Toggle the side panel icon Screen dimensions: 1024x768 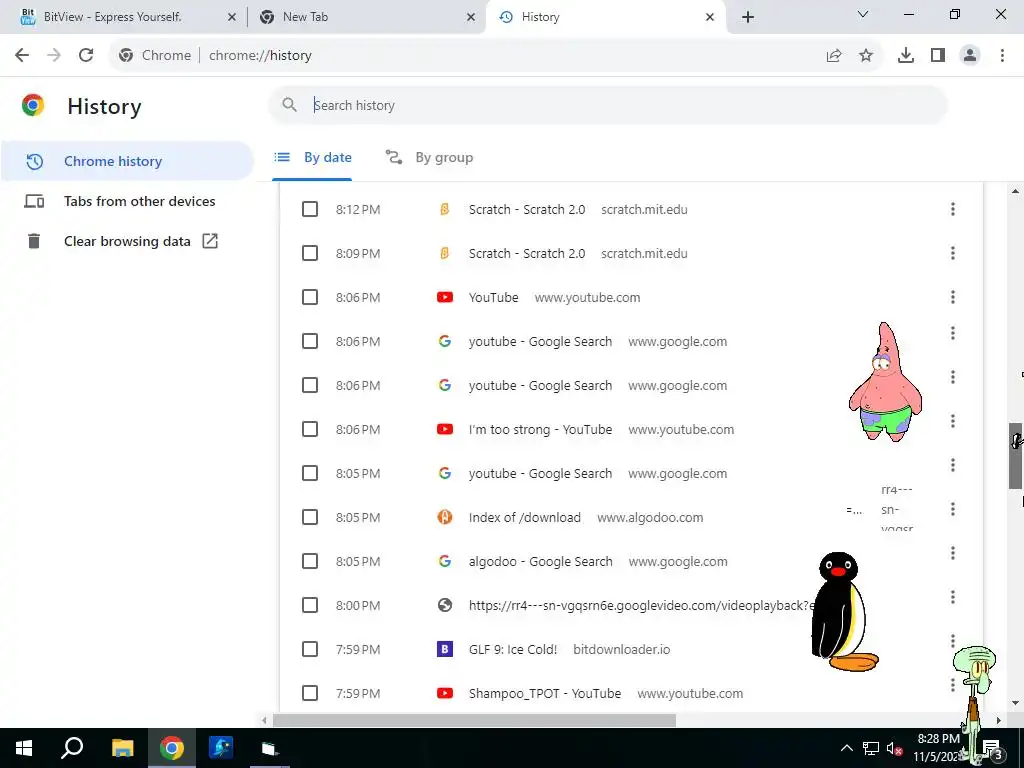(938, 56)
